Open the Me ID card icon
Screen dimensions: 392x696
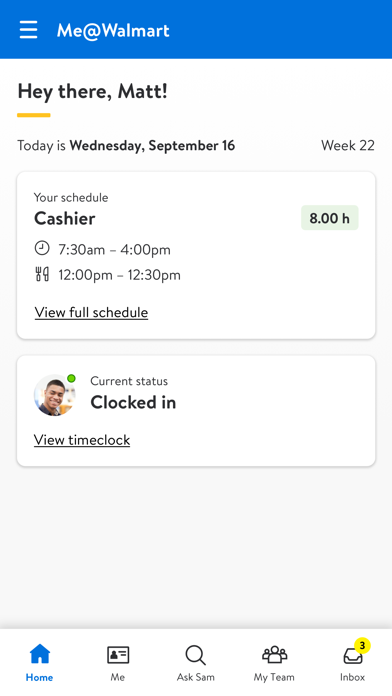tap(118, 655)
